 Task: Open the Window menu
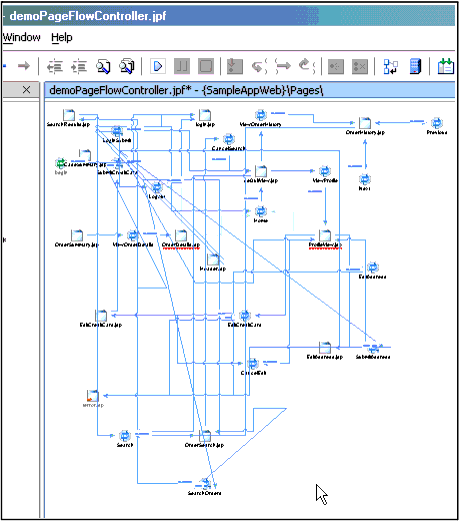click(x=22, y=37)
